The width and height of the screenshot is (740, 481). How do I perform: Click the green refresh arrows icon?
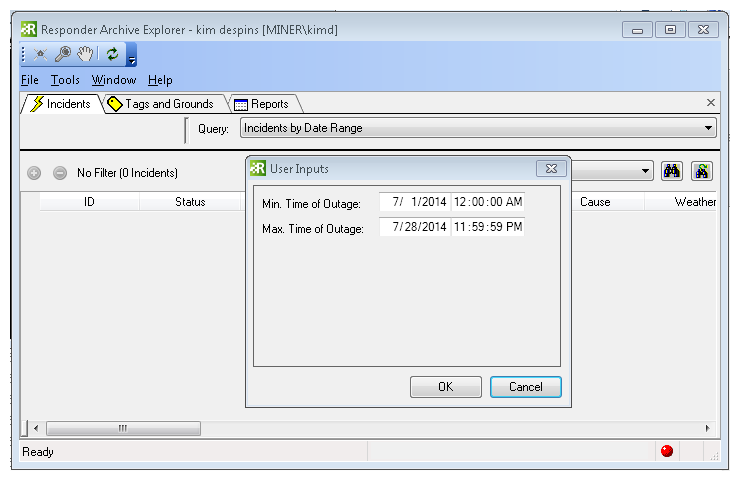[x=112, y=54]
